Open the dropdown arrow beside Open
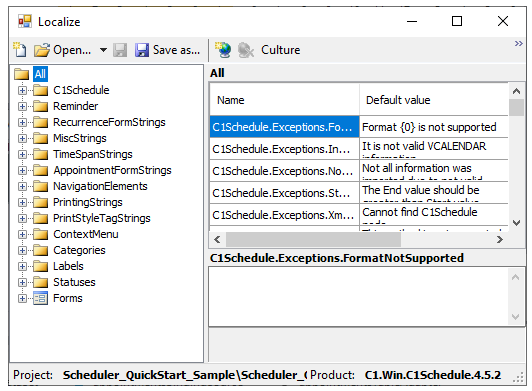The image size is (532, 391). pos(103,50)
